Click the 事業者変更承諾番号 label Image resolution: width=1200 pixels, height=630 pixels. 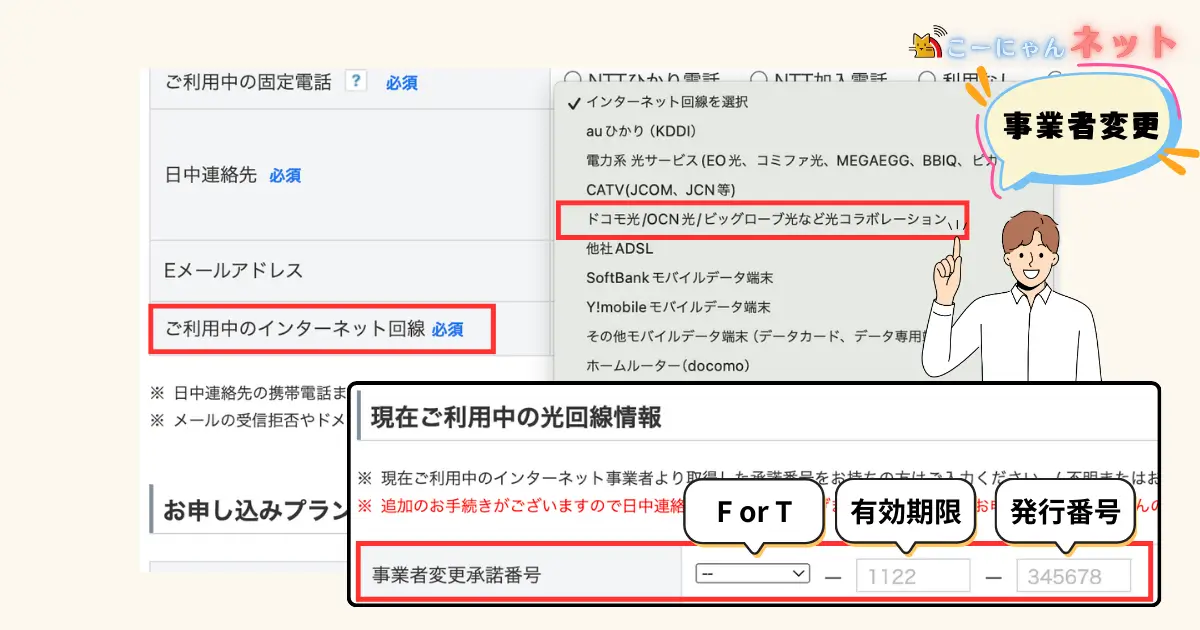pyautogui.click(x=456, y=575)
